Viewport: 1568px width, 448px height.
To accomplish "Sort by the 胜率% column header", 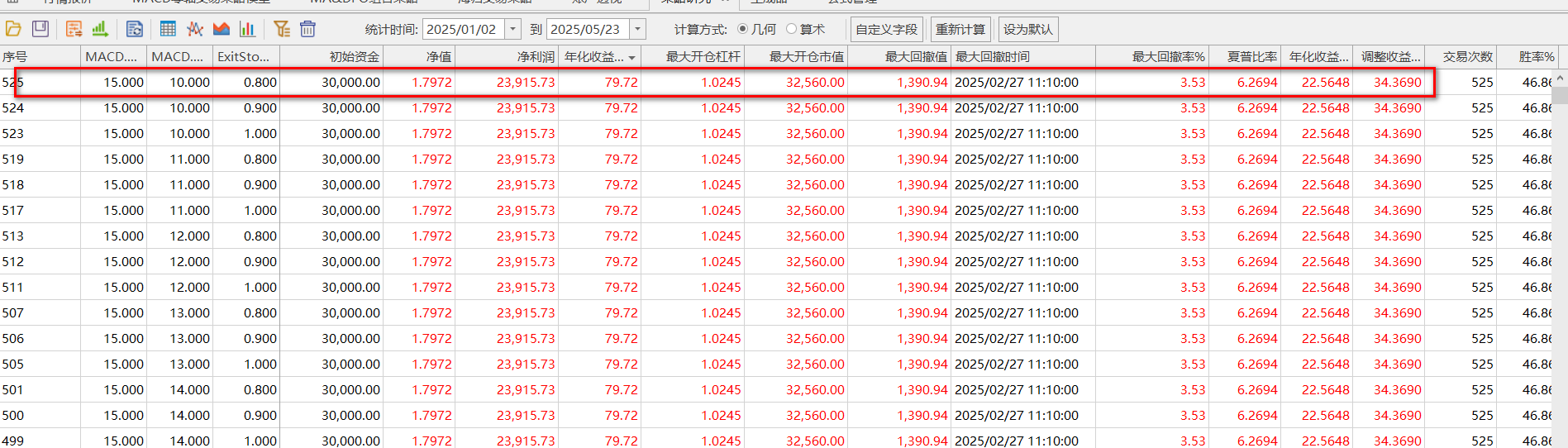I will (x=1527, y=57).
